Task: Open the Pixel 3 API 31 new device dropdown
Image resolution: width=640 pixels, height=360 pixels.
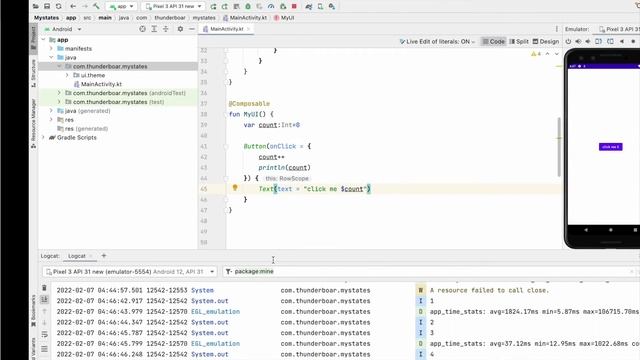Action: pyautogui.click(x=173, y=7)
